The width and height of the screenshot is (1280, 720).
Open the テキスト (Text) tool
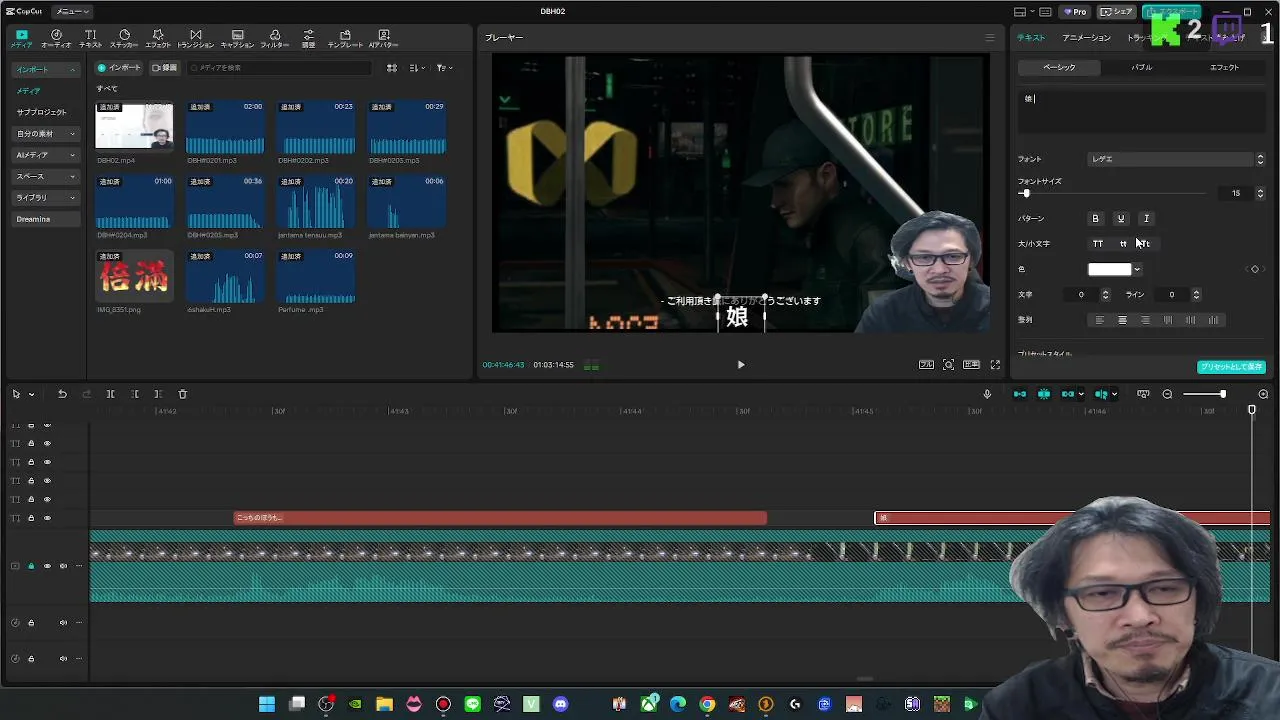(90, 39)
